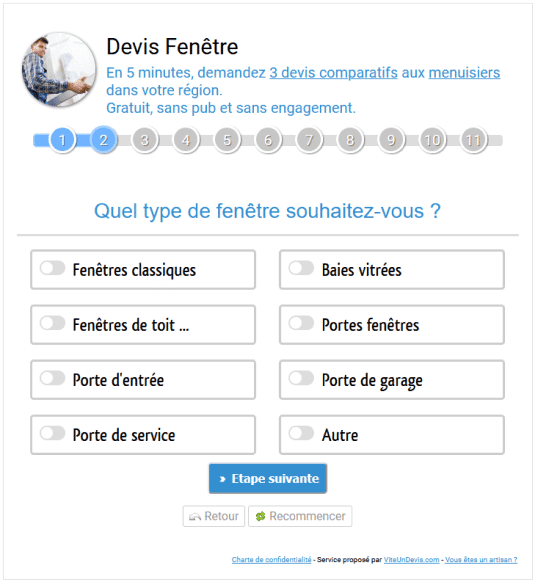The height and width of the screenshot is (584, 538).
Task: Switch on Fenêtres de toit toggle
Action: (53, 323)
